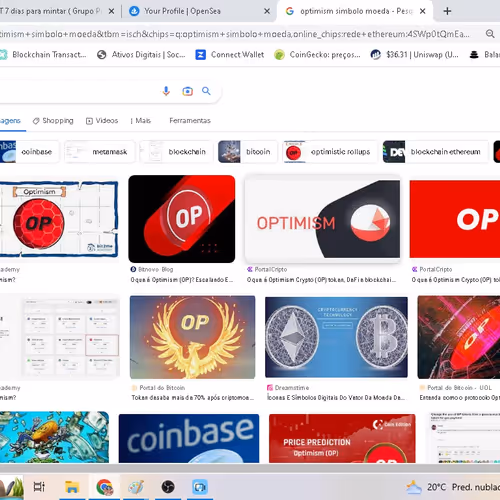Open the Task View taskbar icon

tap(39, 487)
